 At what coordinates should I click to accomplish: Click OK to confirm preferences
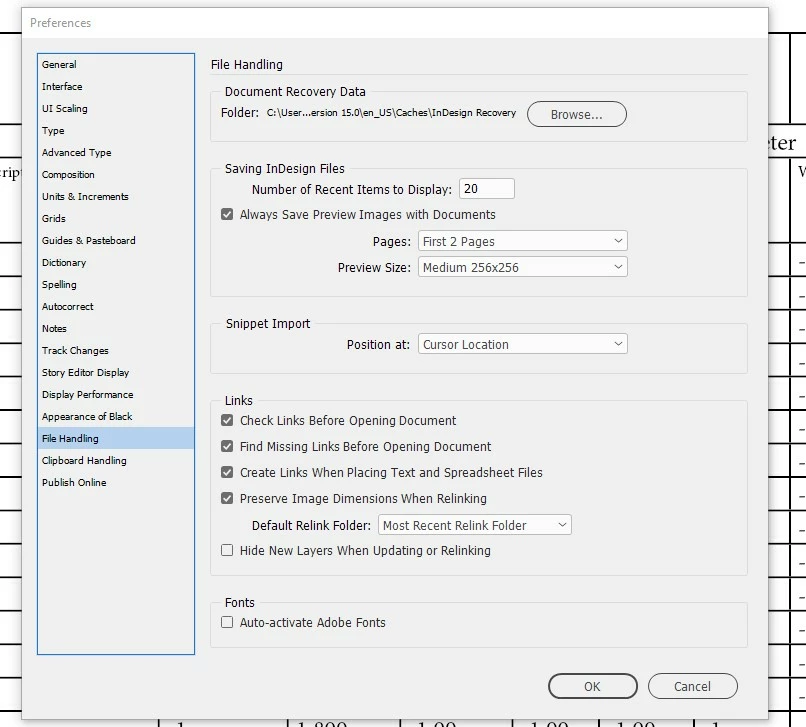pos(592,686)
